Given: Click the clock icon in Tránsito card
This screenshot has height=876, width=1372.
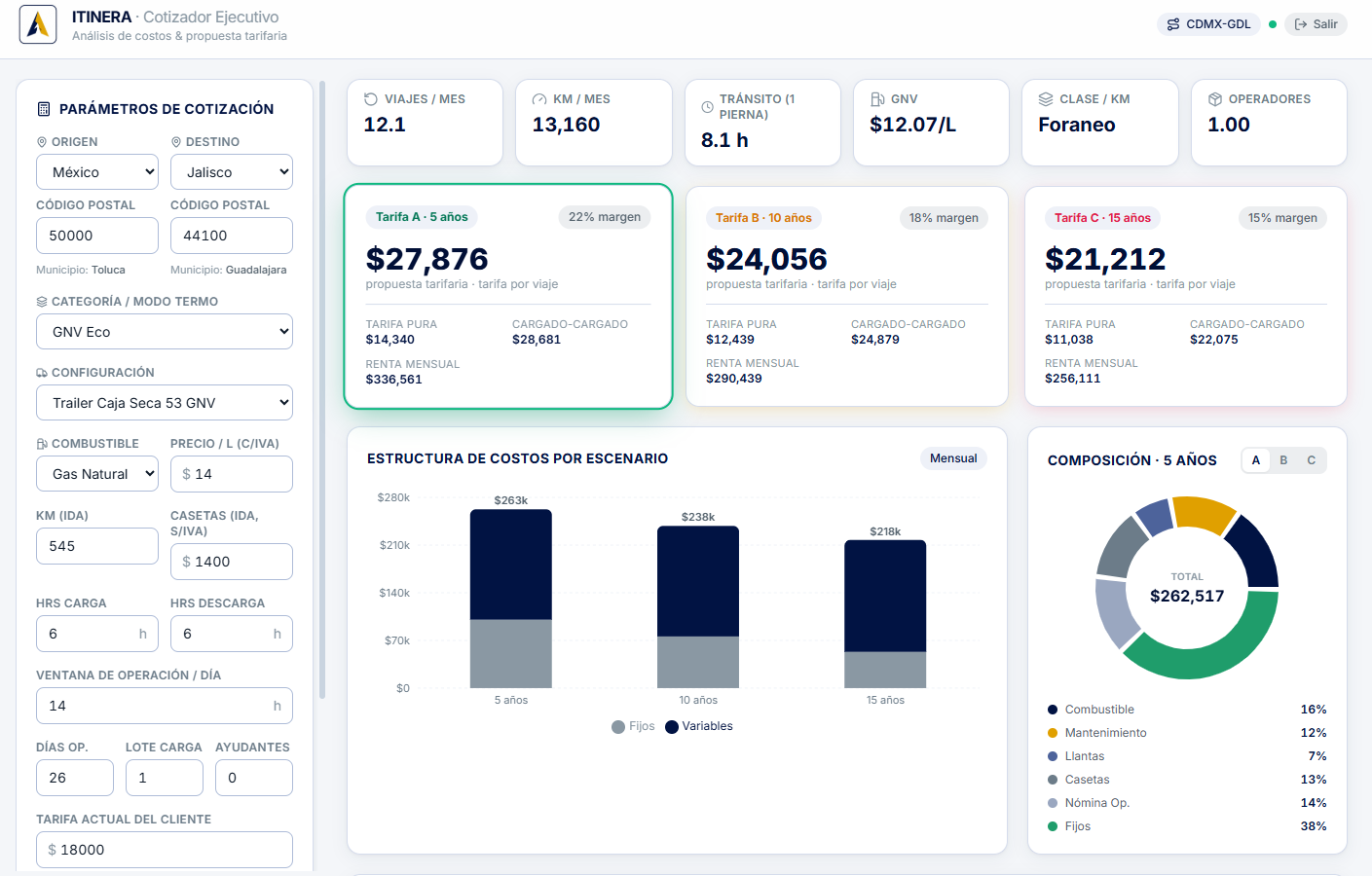Looking at the screenshot, I should point(708,107).
